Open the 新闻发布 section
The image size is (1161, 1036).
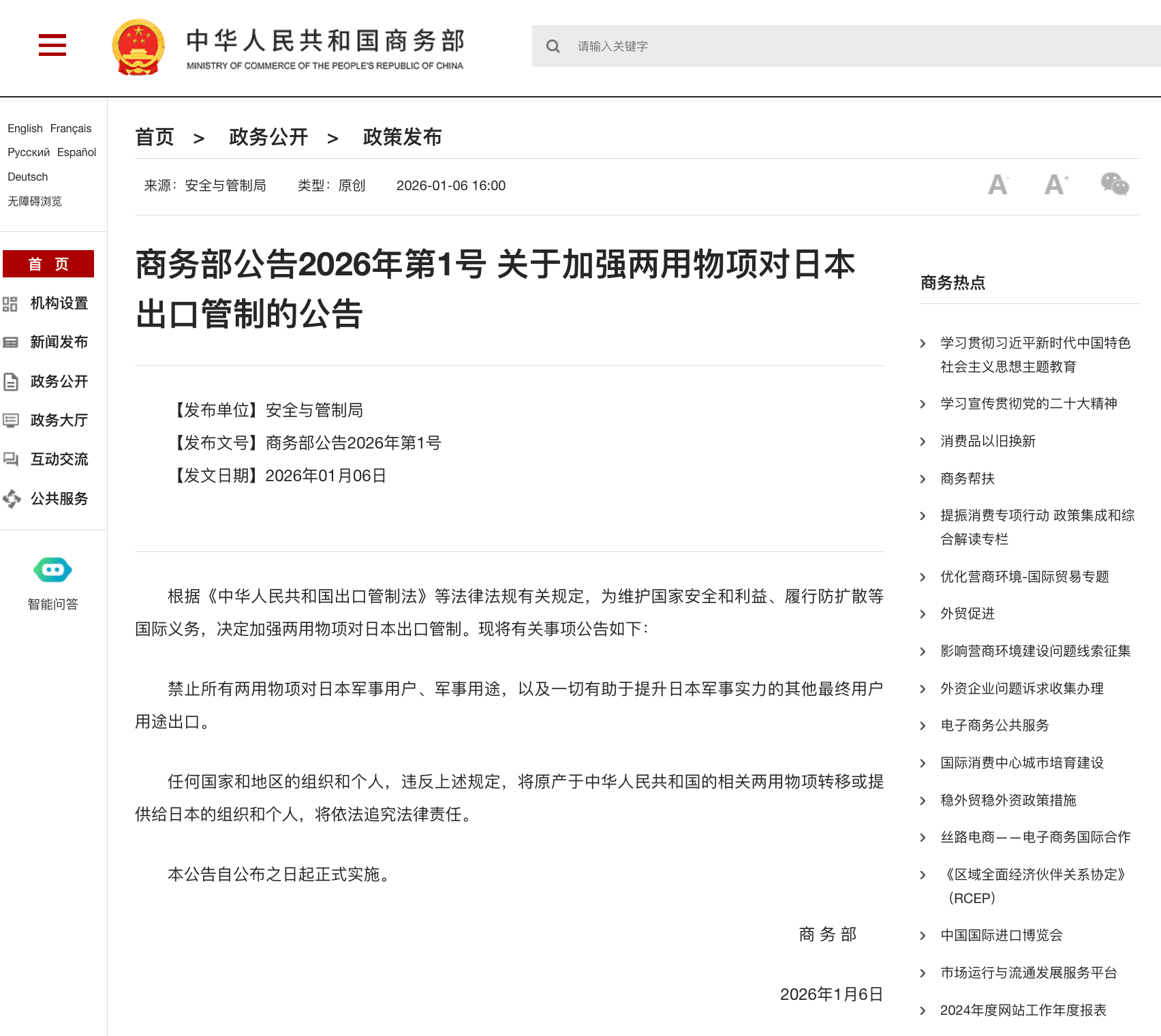pos(58,342)
